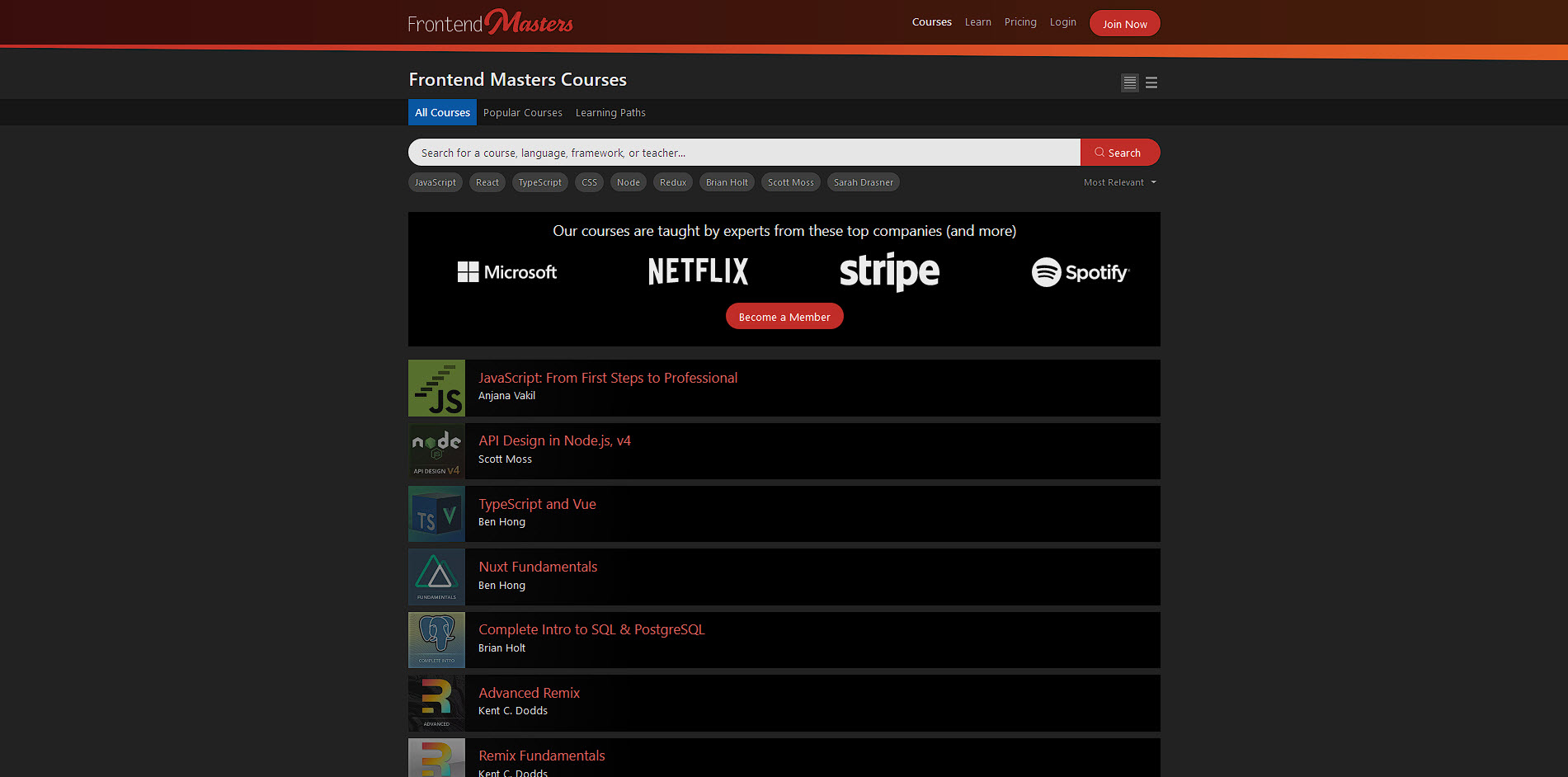The width and height of the screenshot is (1568, 777).
Task: Open Learn in top navigation
Action: (x=978, y=22)
